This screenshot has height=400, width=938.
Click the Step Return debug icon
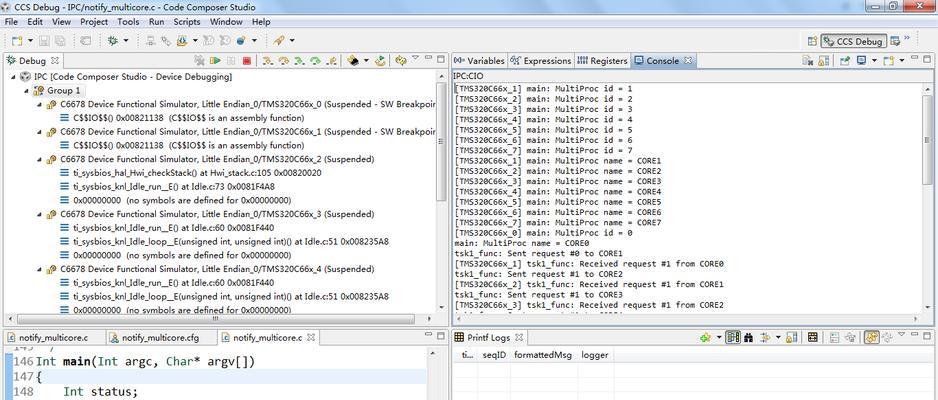point(331,60)
